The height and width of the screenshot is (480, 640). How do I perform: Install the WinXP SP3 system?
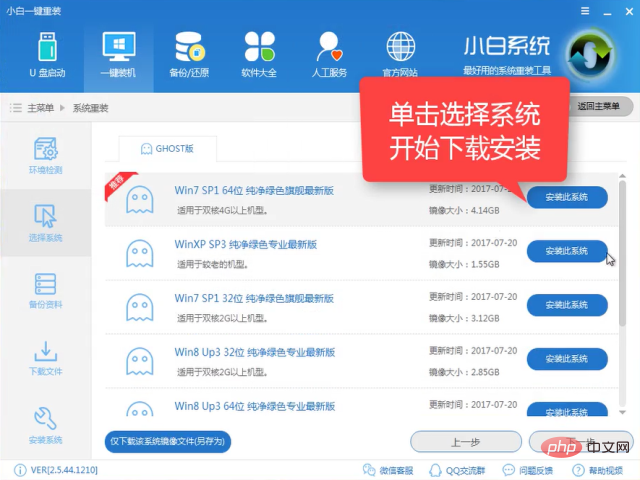click(566, 251)
